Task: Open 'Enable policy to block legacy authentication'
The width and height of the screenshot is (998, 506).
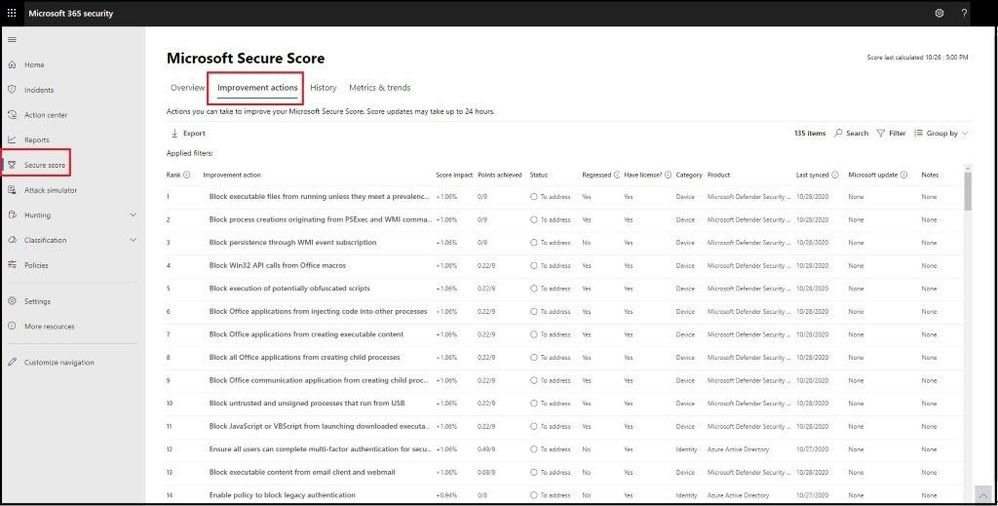Action: point(282,495)
